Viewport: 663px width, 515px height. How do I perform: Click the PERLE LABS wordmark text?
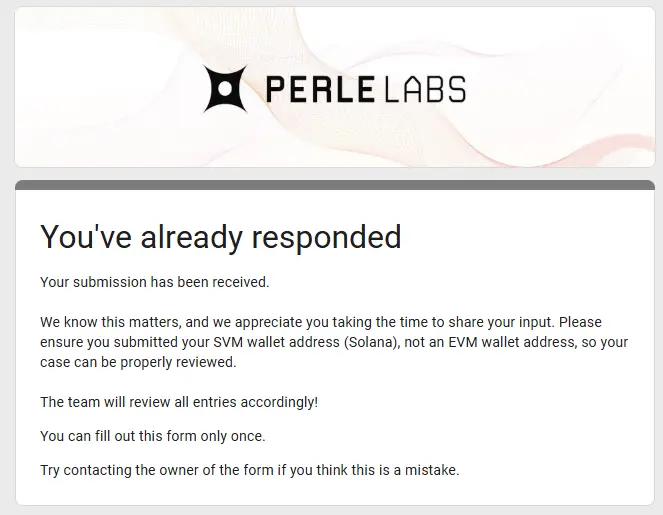pos(366,89)
